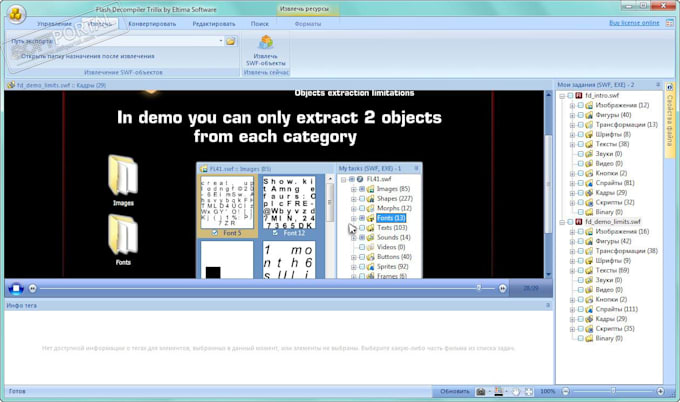This screenshot has width=680, height=402.
Task: Click the camera snapshot icon in status bar
Action: [x=481, y=392]
